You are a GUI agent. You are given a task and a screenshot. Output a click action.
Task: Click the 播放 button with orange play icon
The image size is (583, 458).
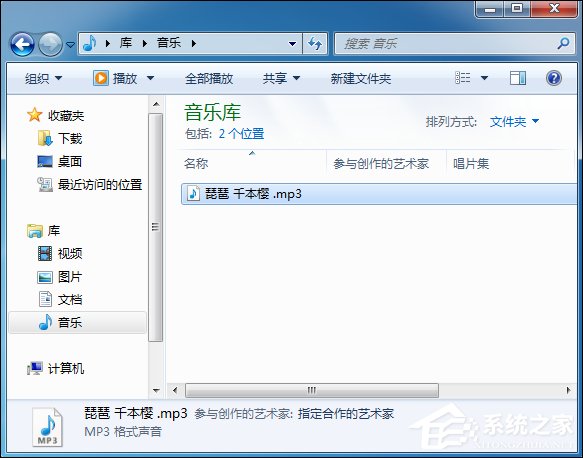coord(115,78)
